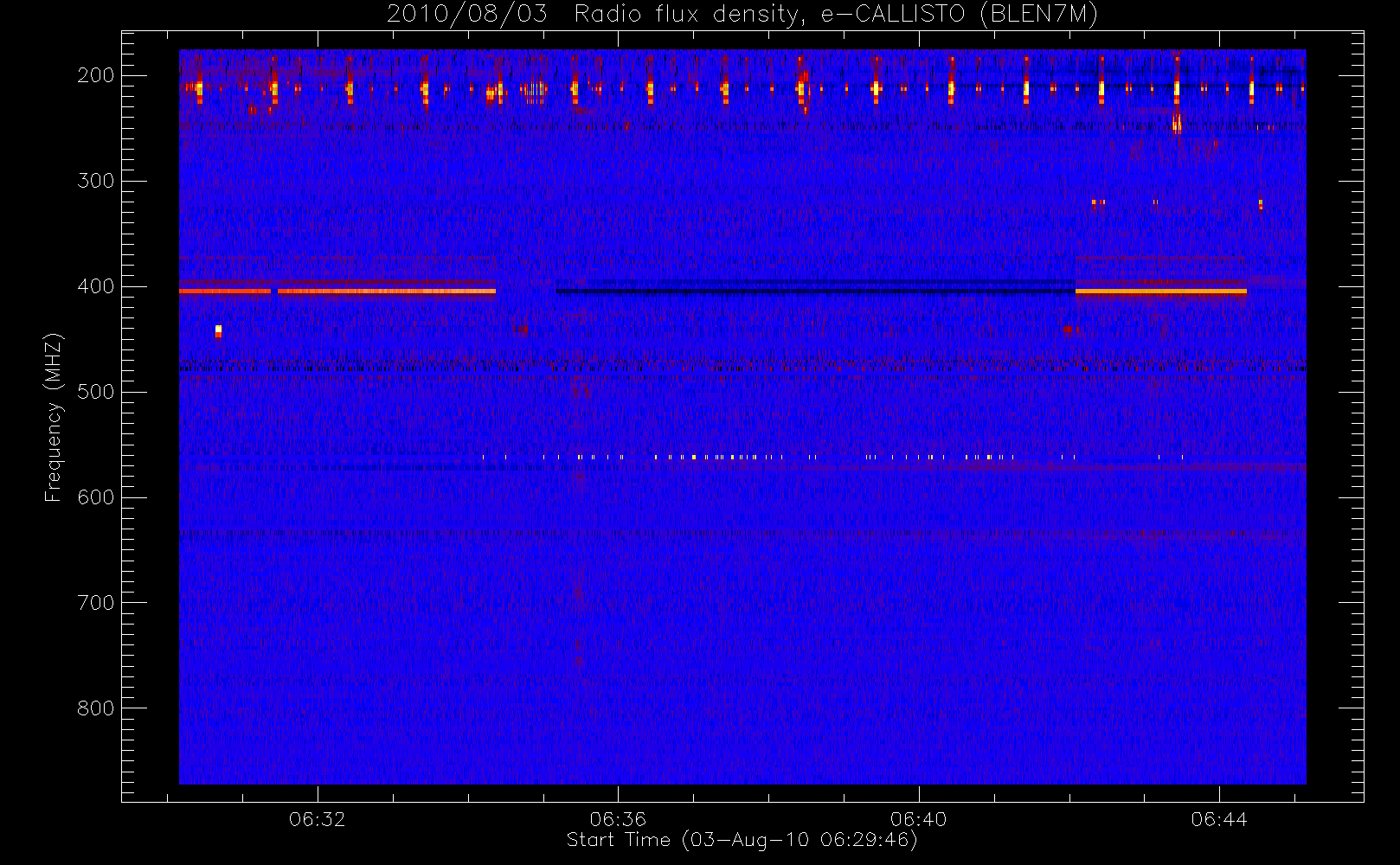Click the 300 frequency tick label
The image size is (1400, 865).
96,181
